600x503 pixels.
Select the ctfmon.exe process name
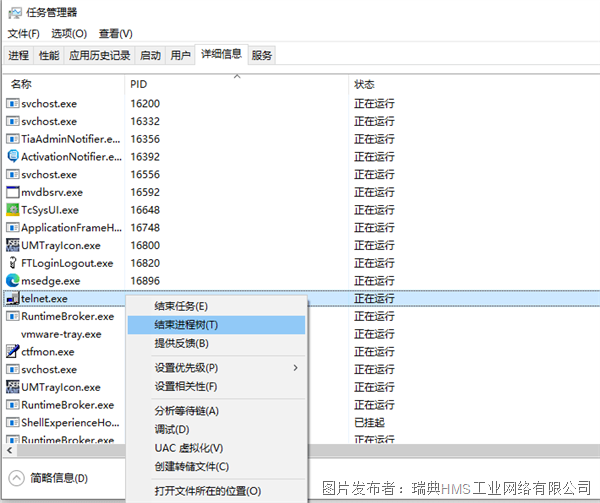[48, 352]
